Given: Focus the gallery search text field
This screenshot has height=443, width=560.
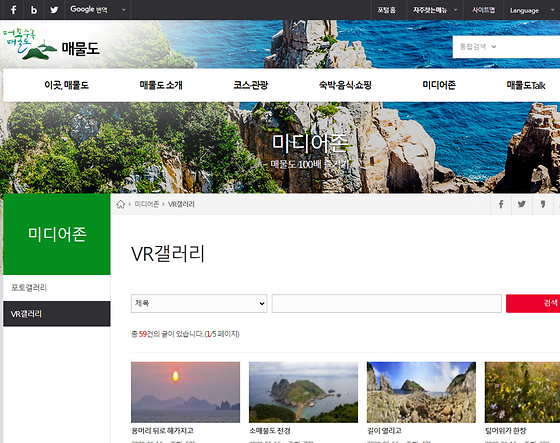Looking at the screenshot, I should pos(386,303).
